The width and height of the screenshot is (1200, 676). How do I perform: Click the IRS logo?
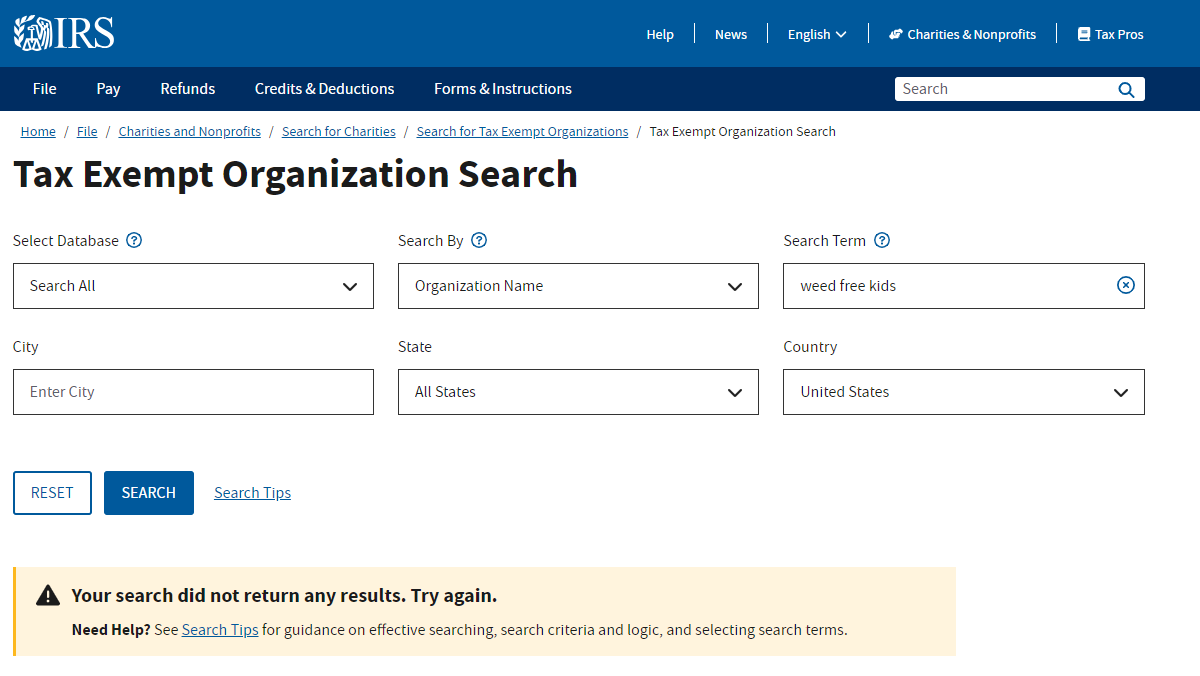64,33
